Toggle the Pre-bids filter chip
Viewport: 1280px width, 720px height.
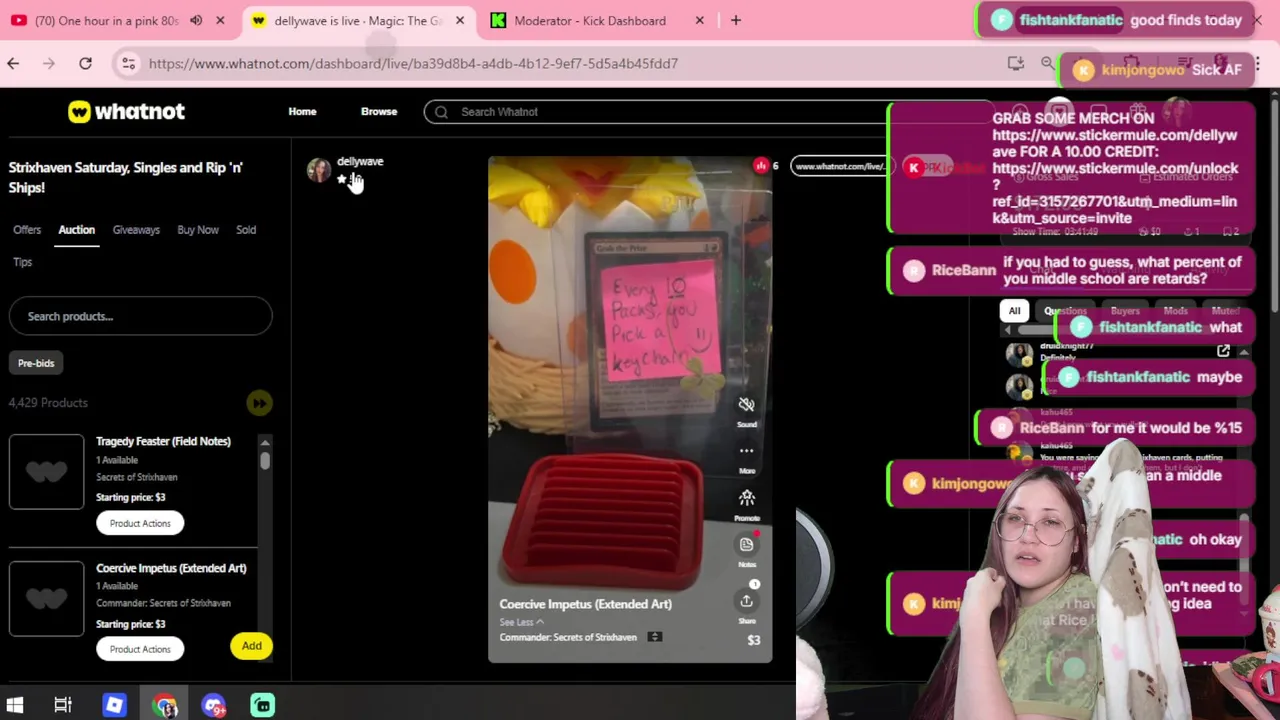[x=36, y=363]
